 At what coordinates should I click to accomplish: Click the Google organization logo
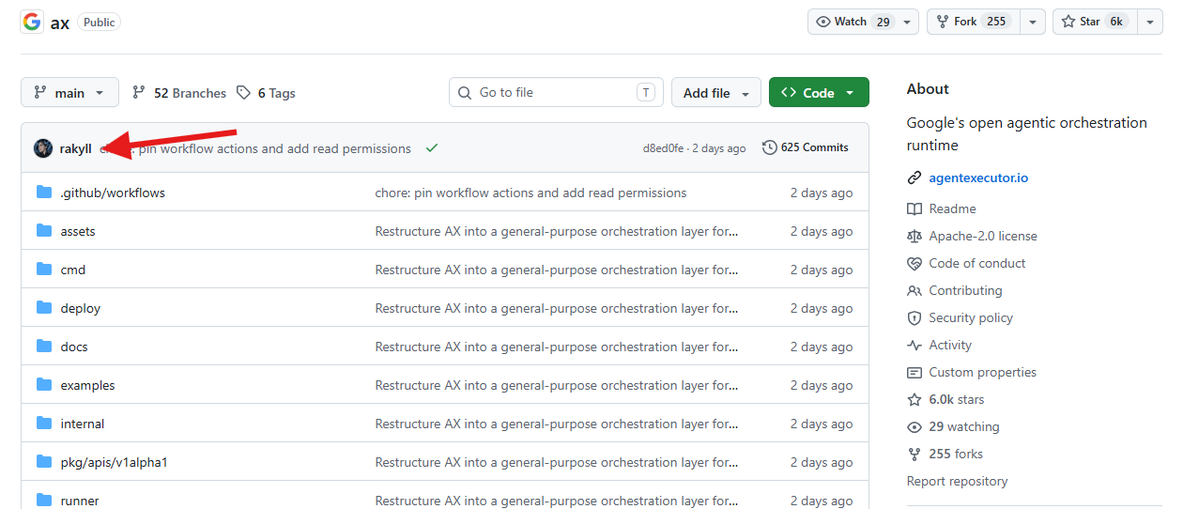coord(31,22)
